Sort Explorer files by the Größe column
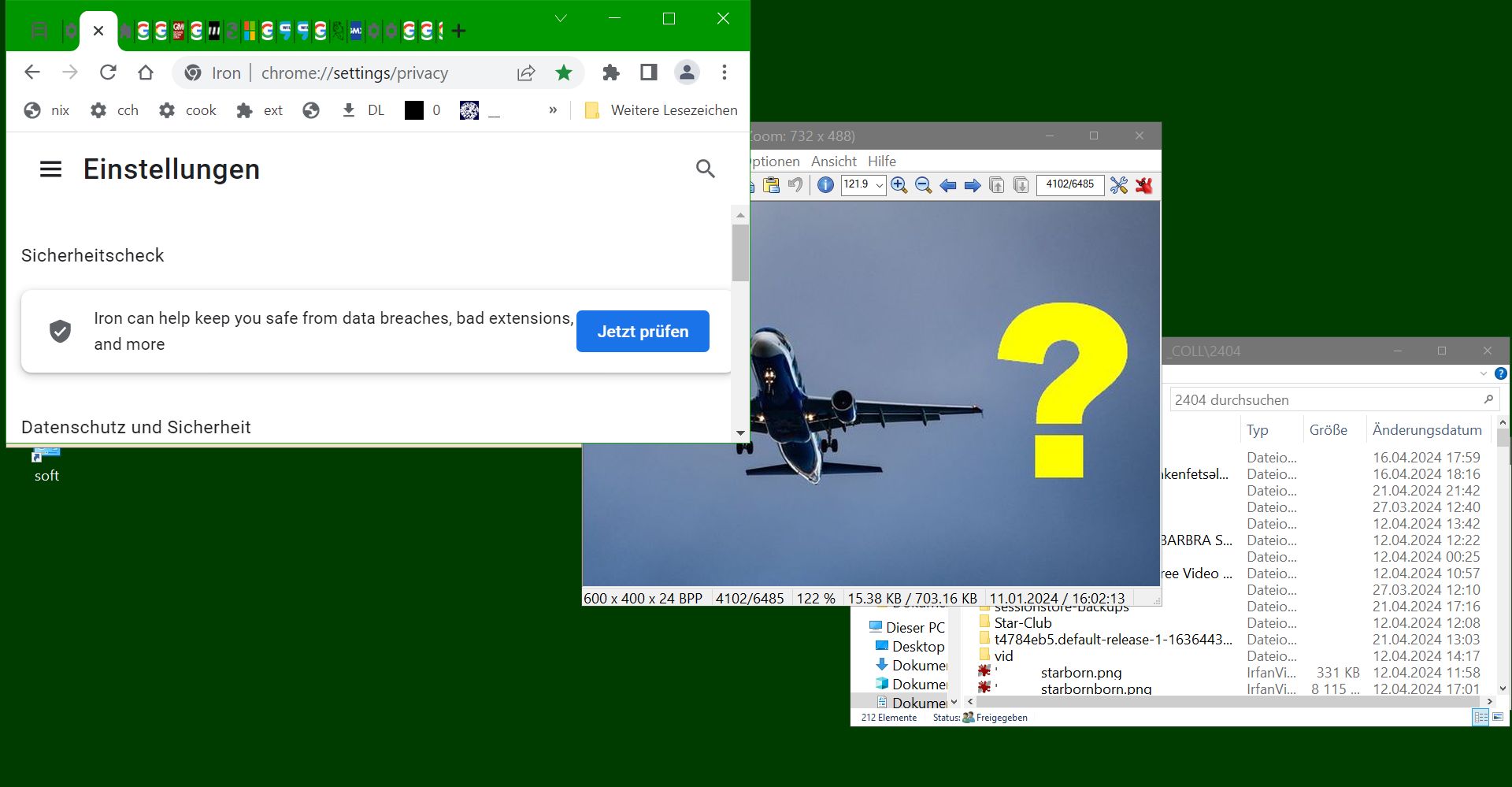1512x787 pixels. (x=1329, y=430)
